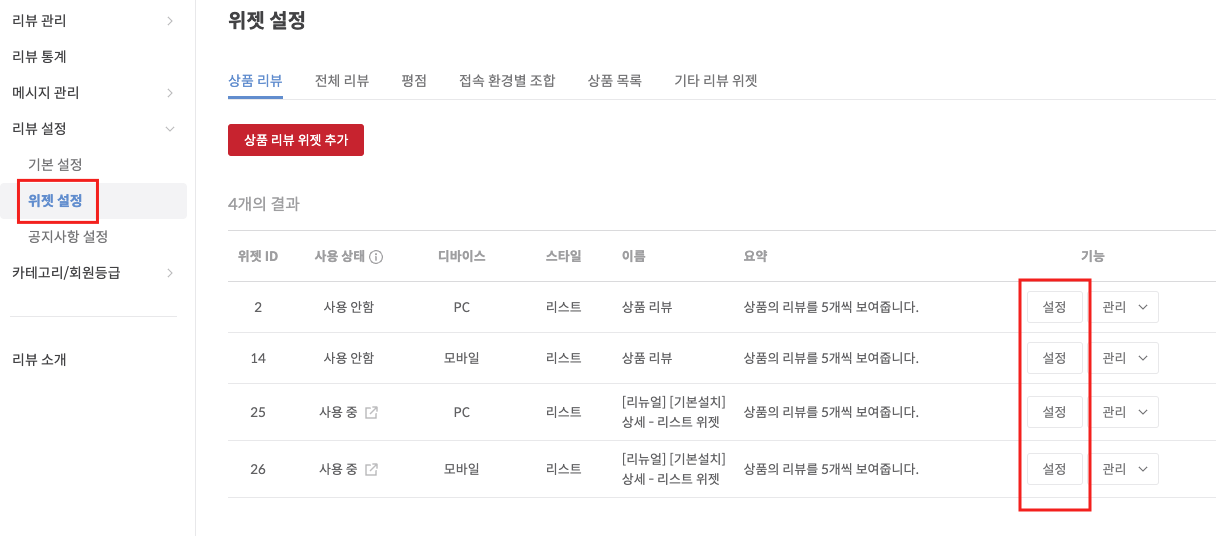
Task: Collapse the 리뷰 설정 sidebar section
Action: (170, 129)
